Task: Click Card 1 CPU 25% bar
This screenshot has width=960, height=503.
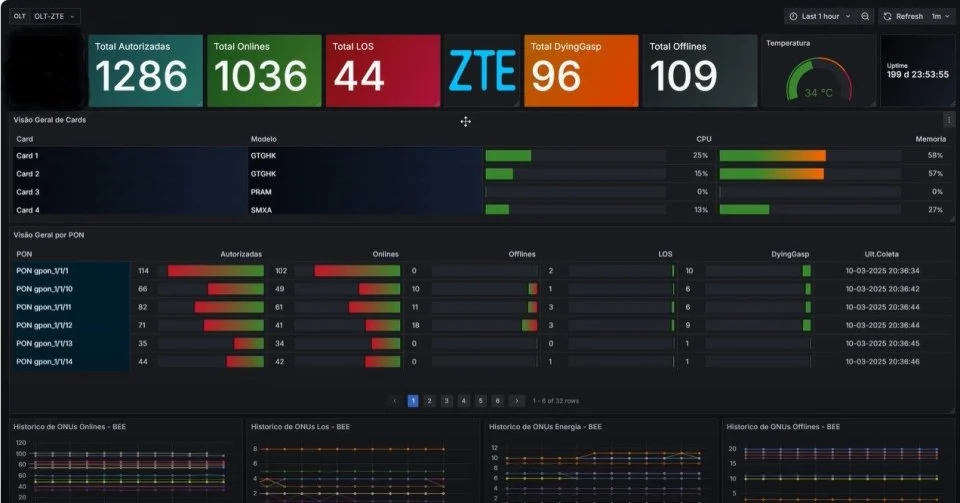Action: coord(575,155)
